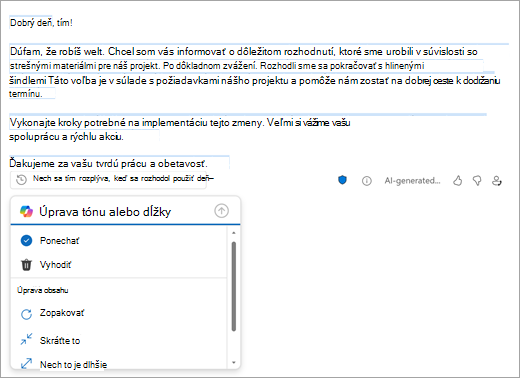Viewport: 520px width, 378px height.
Task: Select Zopakovať menu option
Action: coord(119,313)
